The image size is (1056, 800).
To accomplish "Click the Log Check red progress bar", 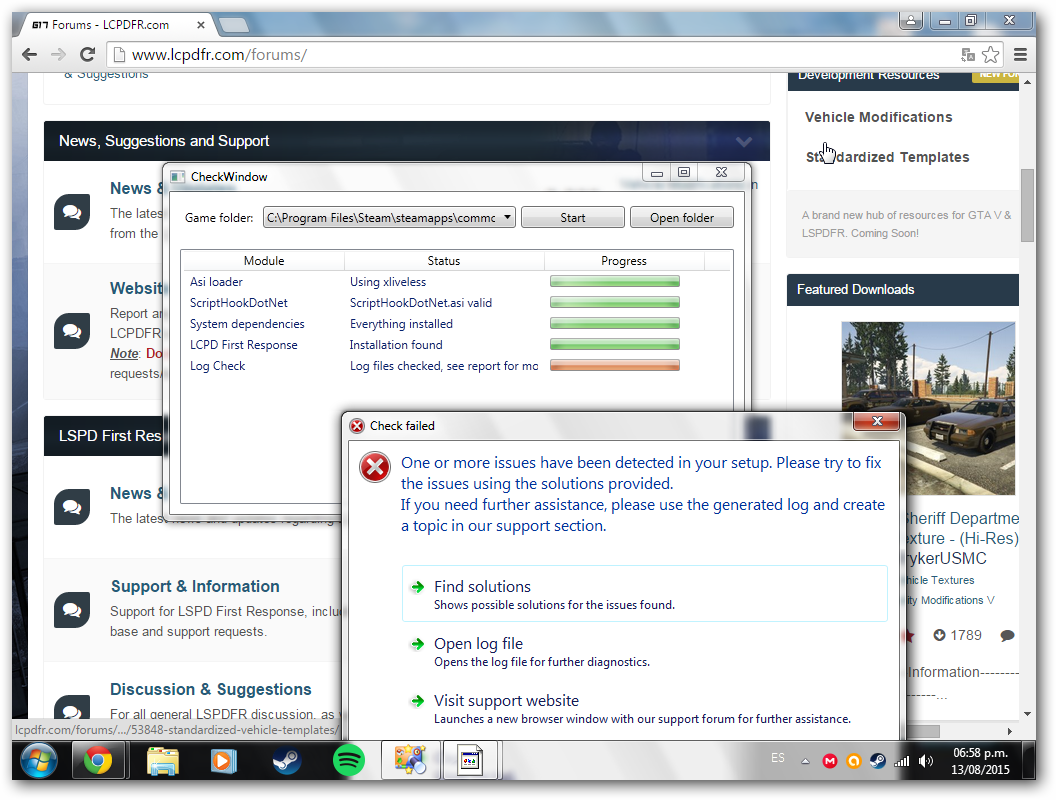I will tap(615, 366).
